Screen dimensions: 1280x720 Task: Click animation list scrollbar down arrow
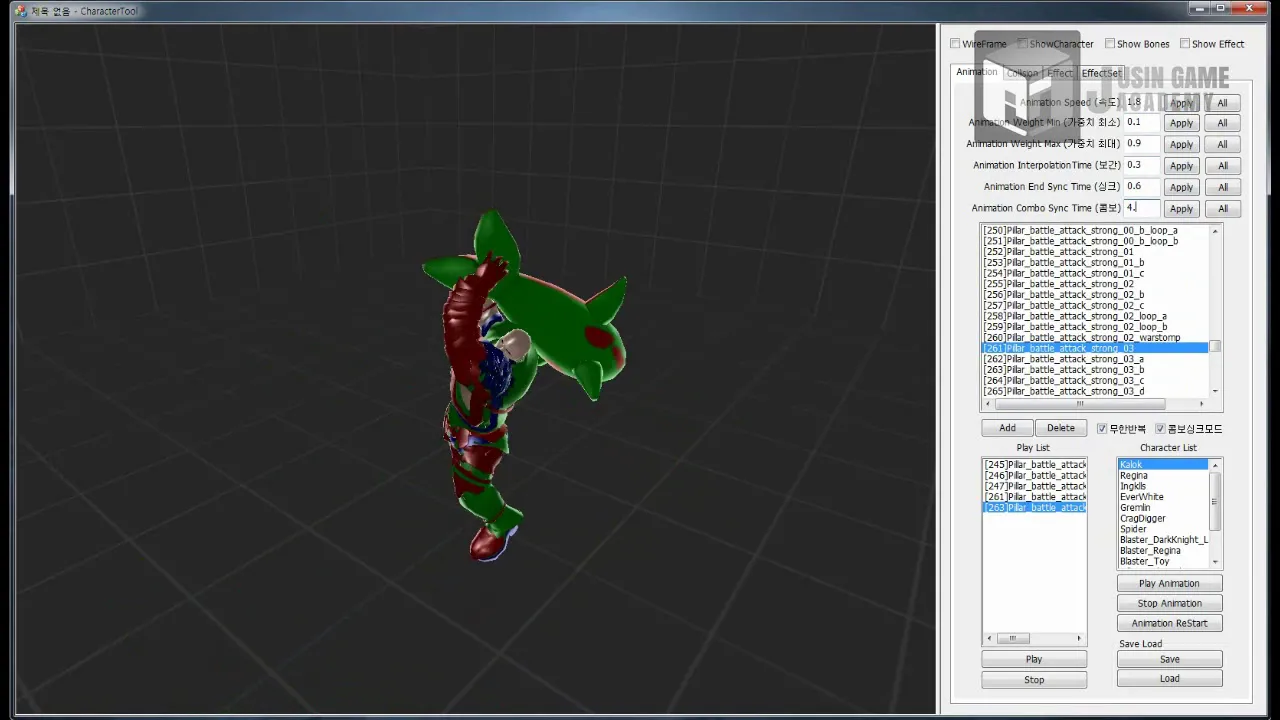click(x=1215, y=391)
